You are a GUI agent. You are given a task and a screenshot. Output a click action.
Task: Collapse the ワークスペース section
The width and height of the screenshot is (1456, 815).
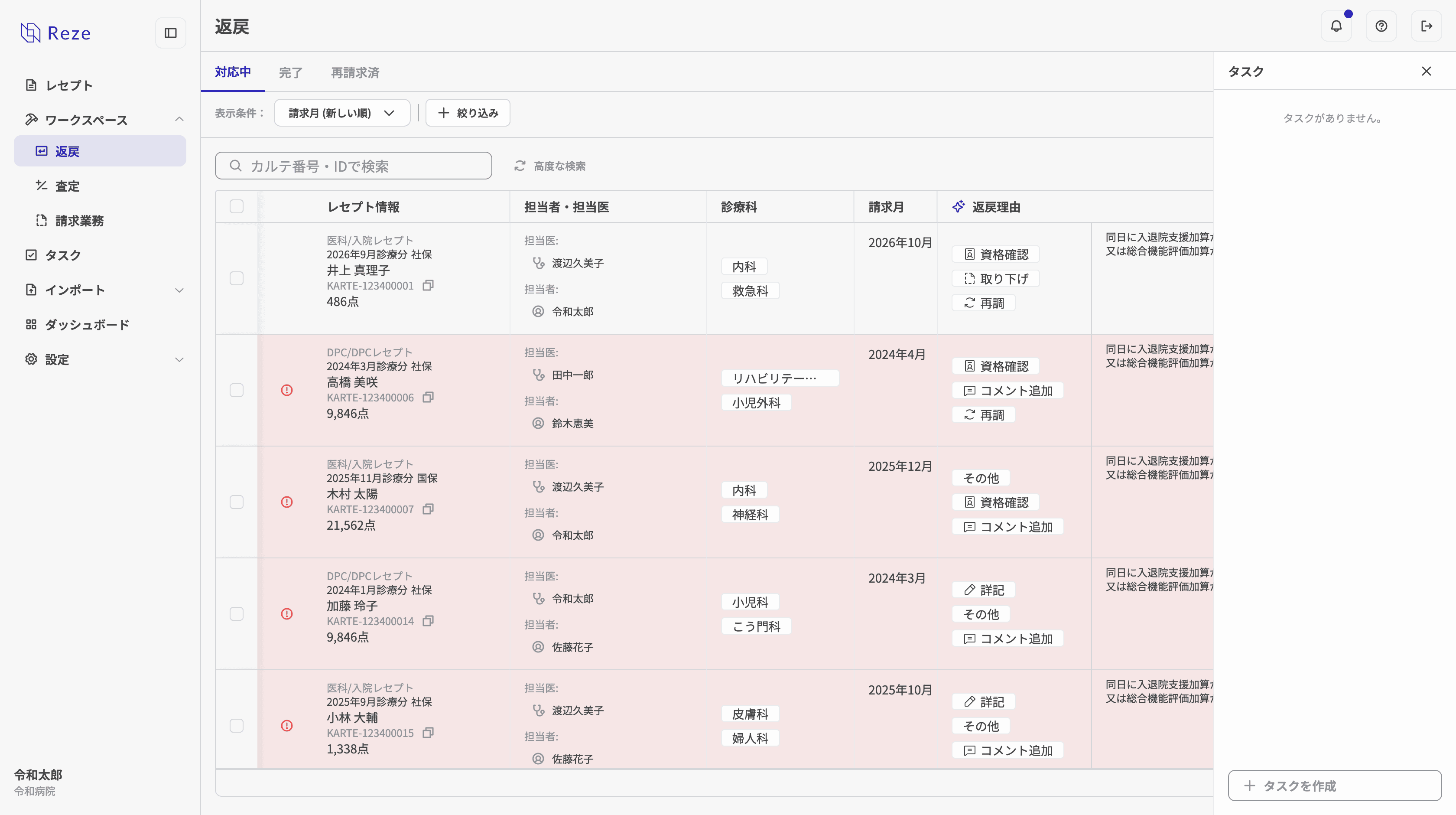tap(179, 119)
